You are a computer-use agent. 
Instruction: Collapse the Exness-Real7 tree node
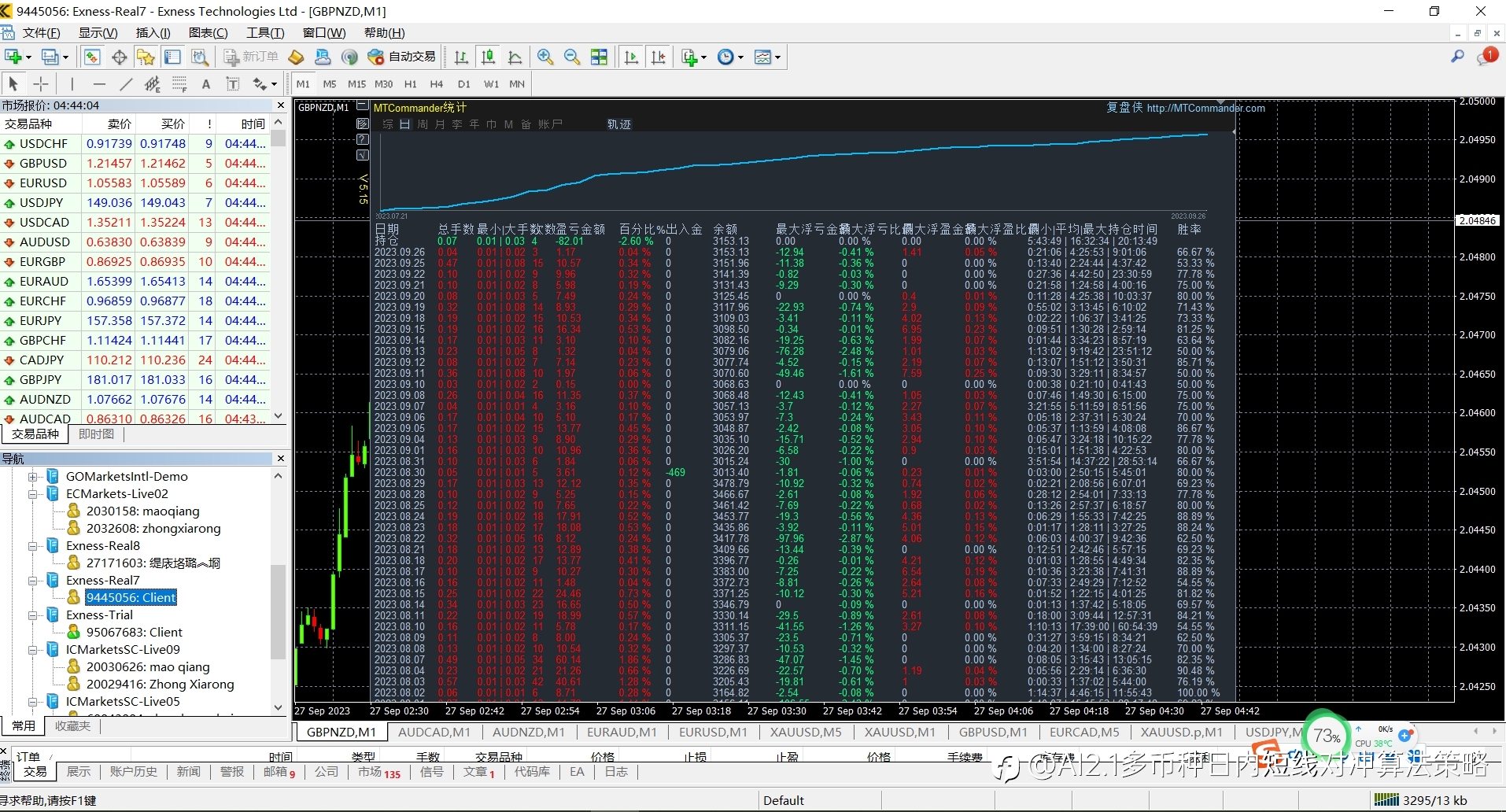(32, 581)
